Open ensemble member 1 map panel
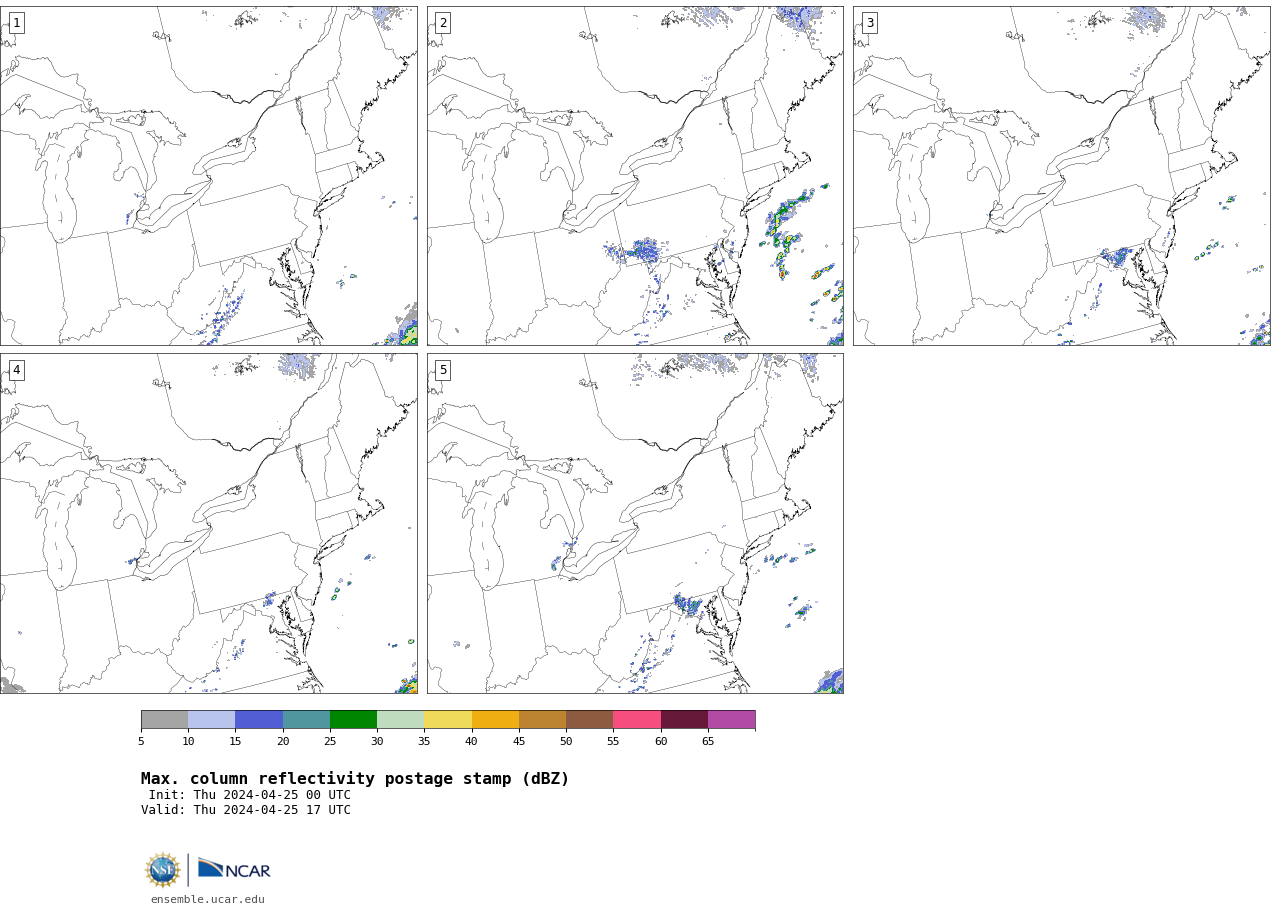1280x910 pixels. (x=209, y=176)
